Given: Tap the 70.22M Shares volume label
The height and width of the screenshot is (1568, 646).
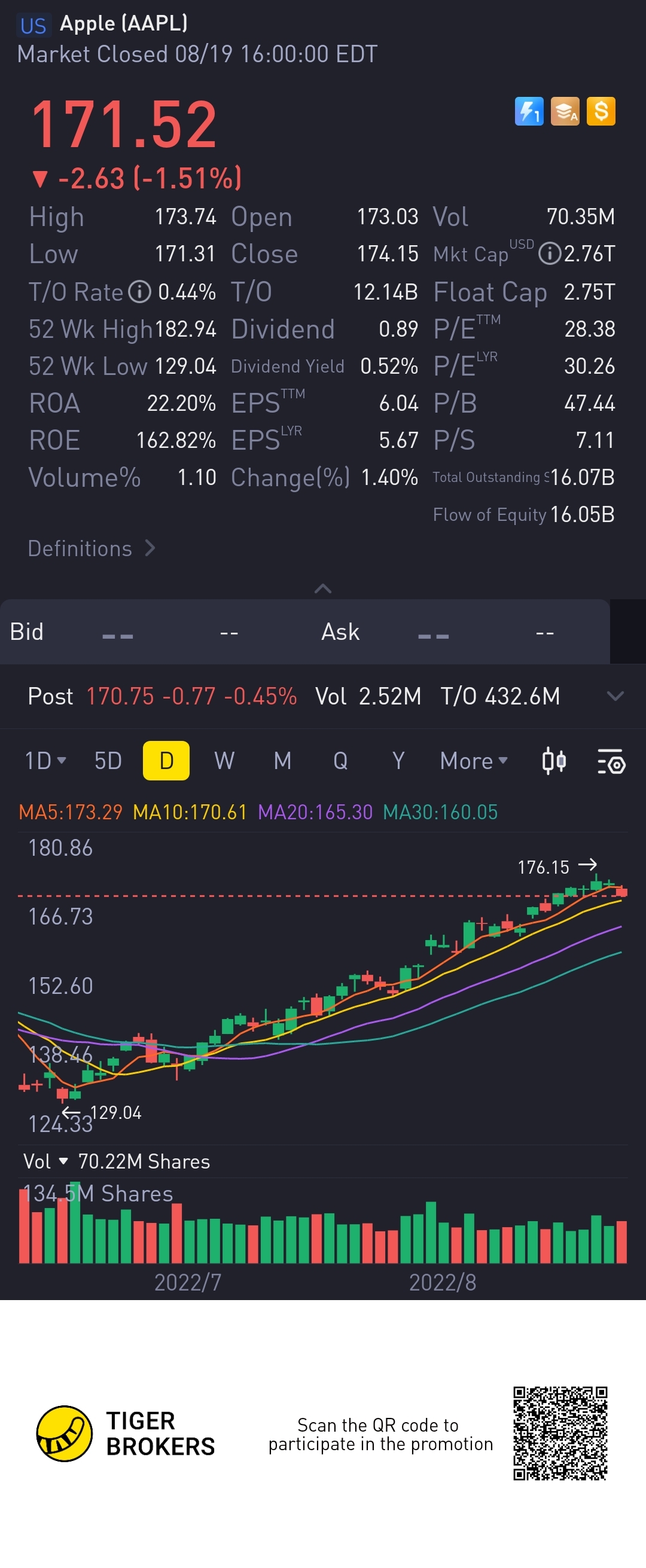Looking at the screenshot, I should [144, 1161].
